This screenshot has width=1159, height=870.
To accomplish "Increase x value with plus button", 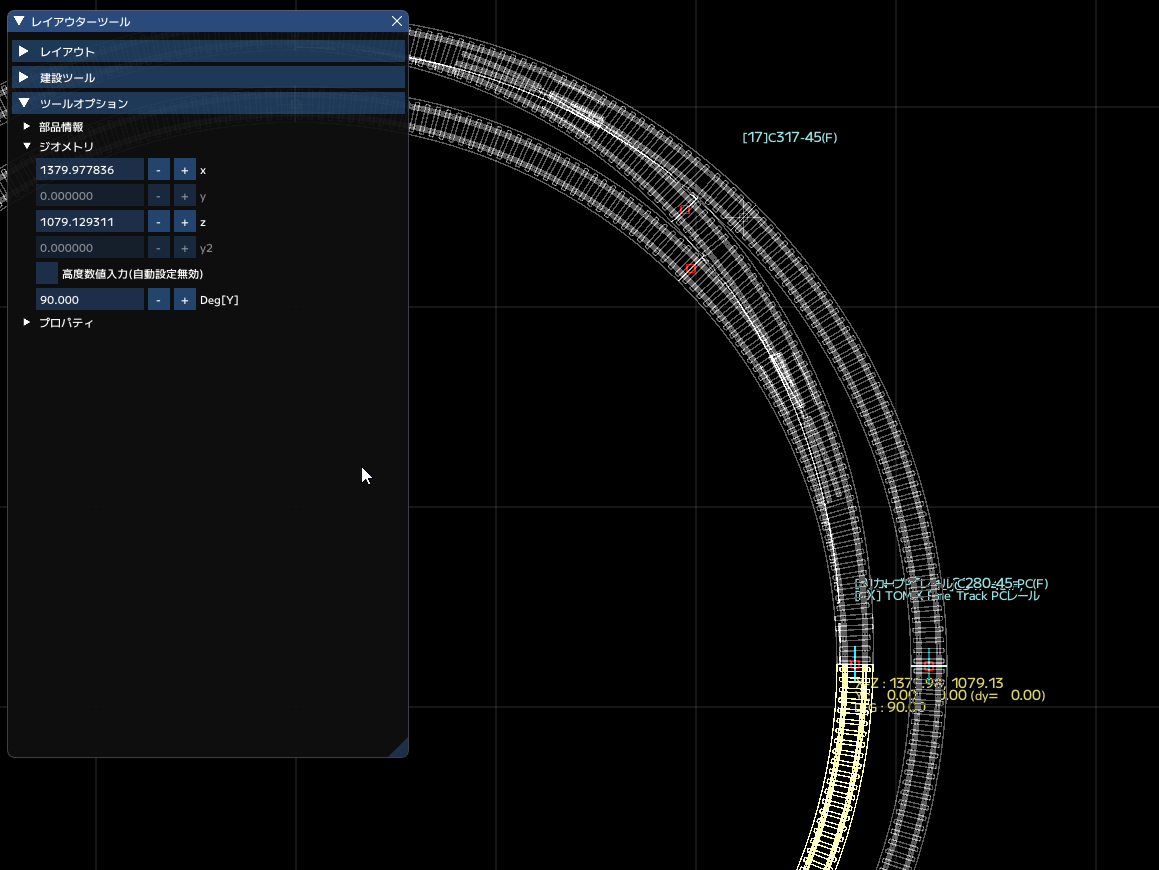I will click(185, 169).
